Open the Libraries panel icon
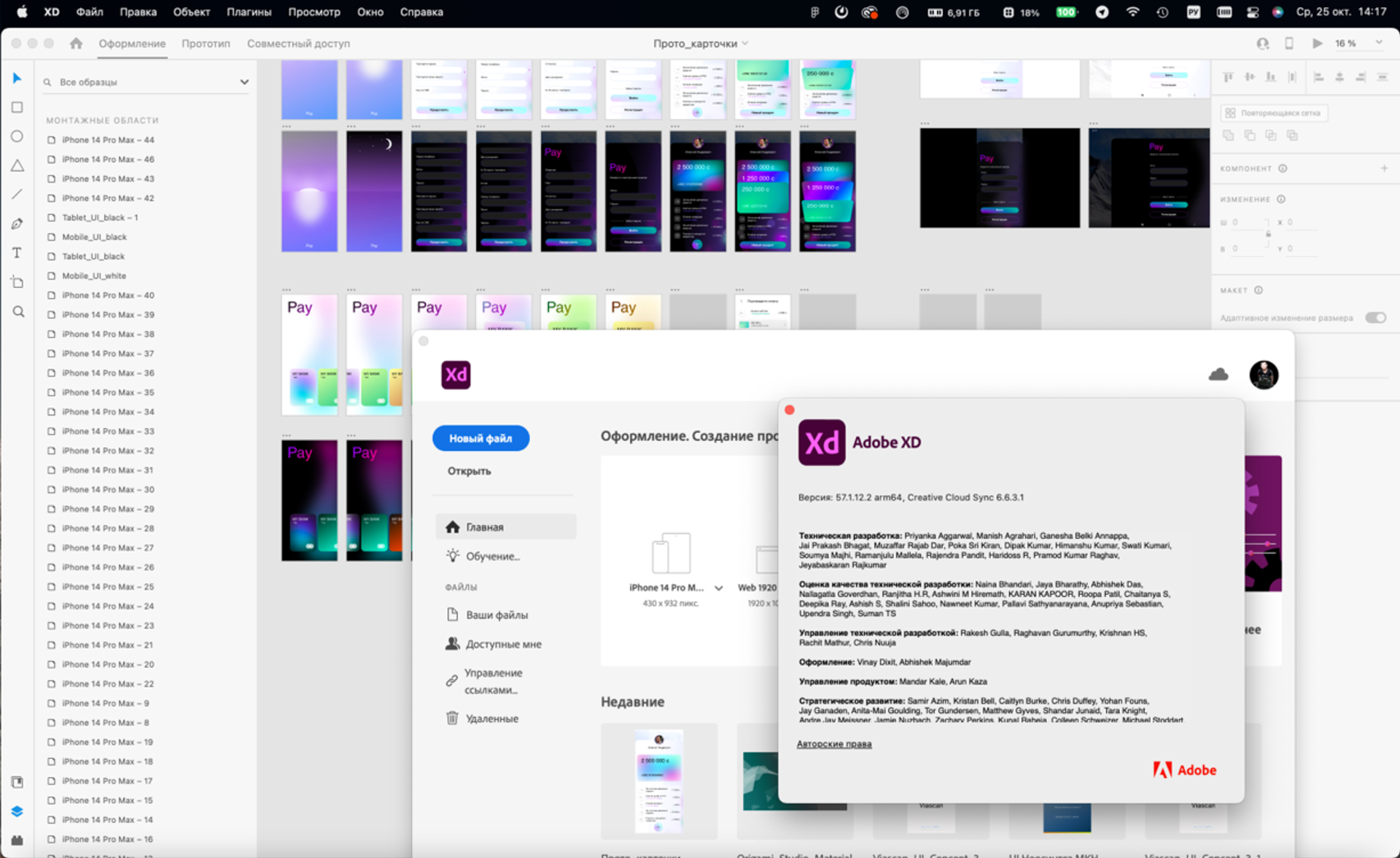 click(17, 782)
